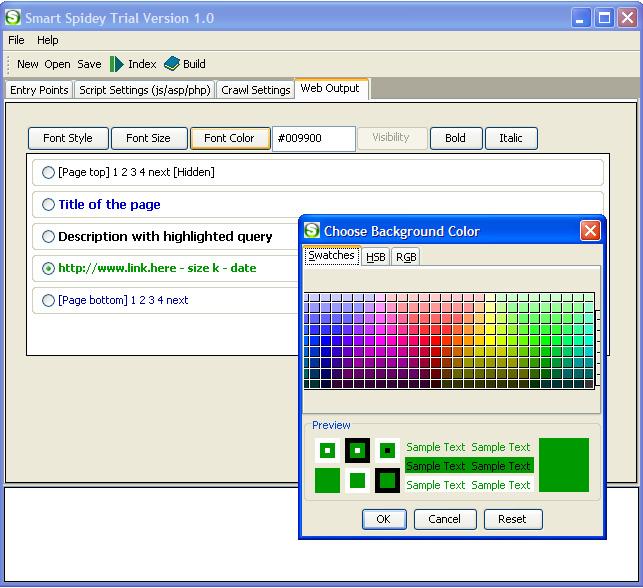643x588 pixels.
Task: Click New in the toolbar
Action: [x=28, y=64]
